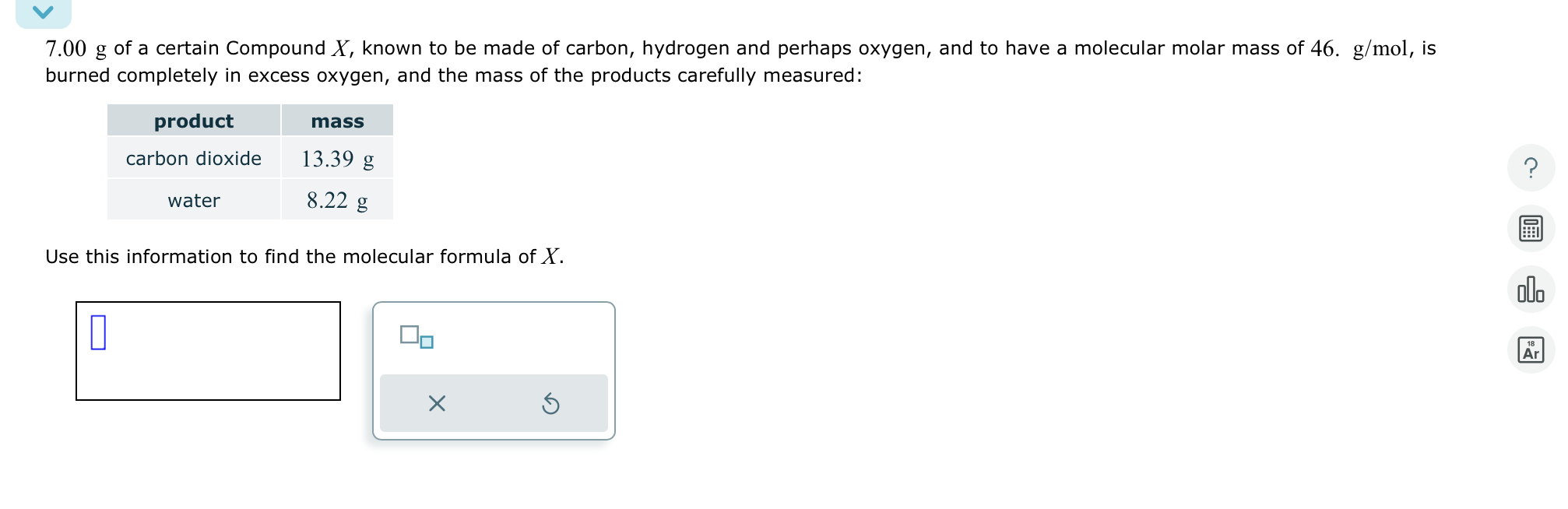Image resolution: width=1568 pixels, height=509 pixels.
Task: Select the X icon in the template toolbar
Action: click(437, 402)
